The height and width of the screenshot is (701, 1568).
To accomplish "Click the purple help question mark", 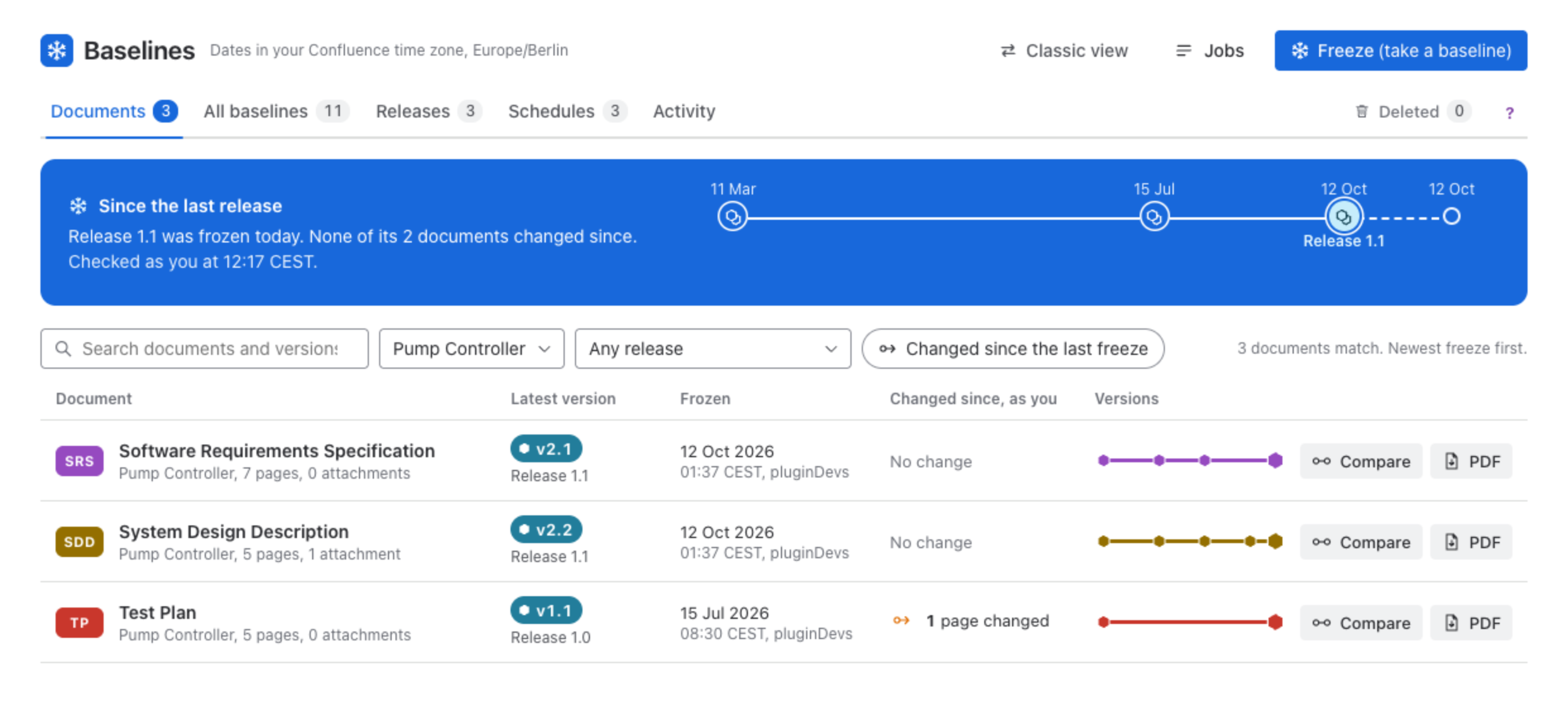I will tap(1509, 112).
